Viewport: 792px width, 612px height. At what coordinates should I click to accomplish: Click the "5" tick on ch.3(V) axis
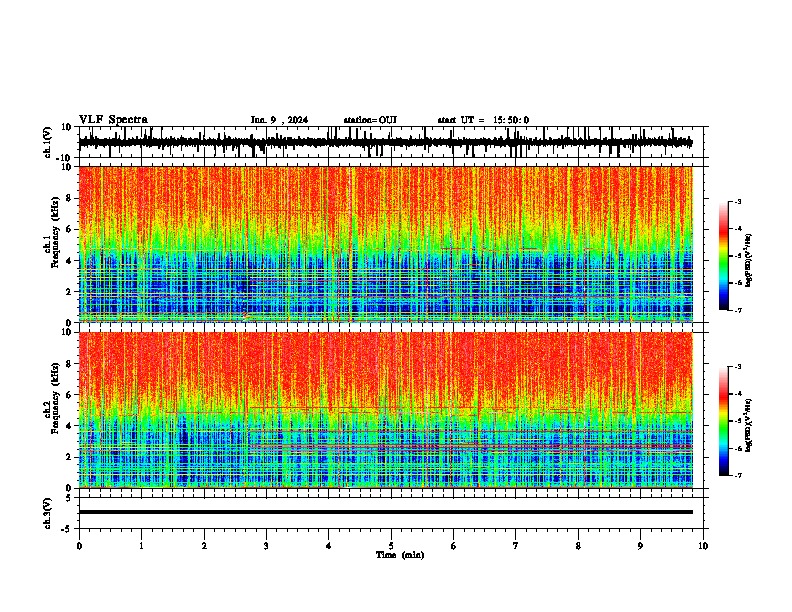(70, 498)
